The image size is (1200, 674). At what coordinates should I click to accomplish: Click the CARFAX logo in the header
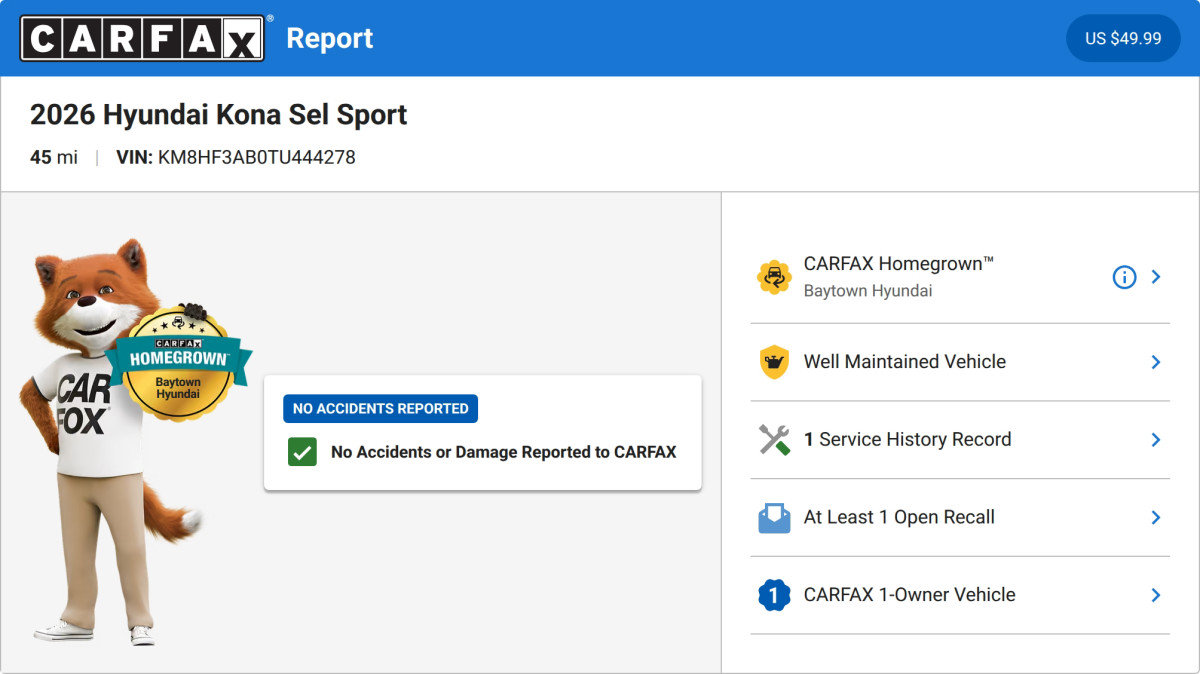142,38
